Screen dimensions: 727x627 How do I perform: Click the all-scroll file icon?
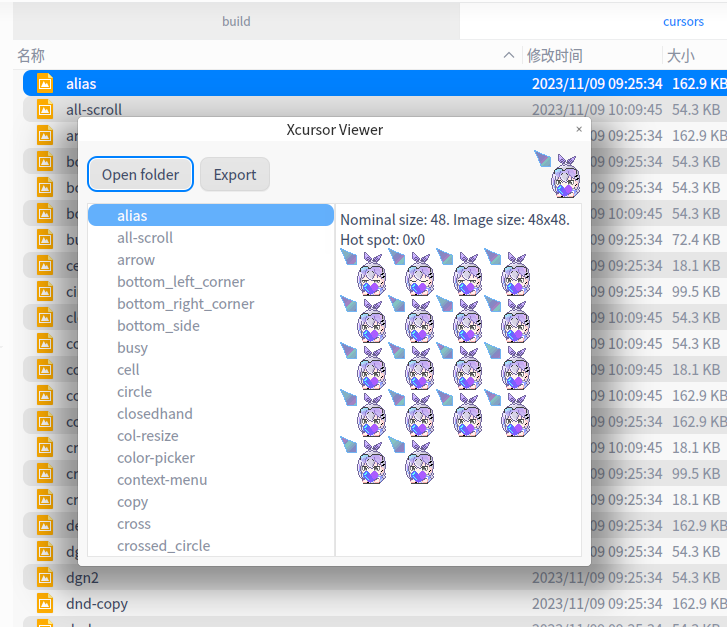point(45,110)
